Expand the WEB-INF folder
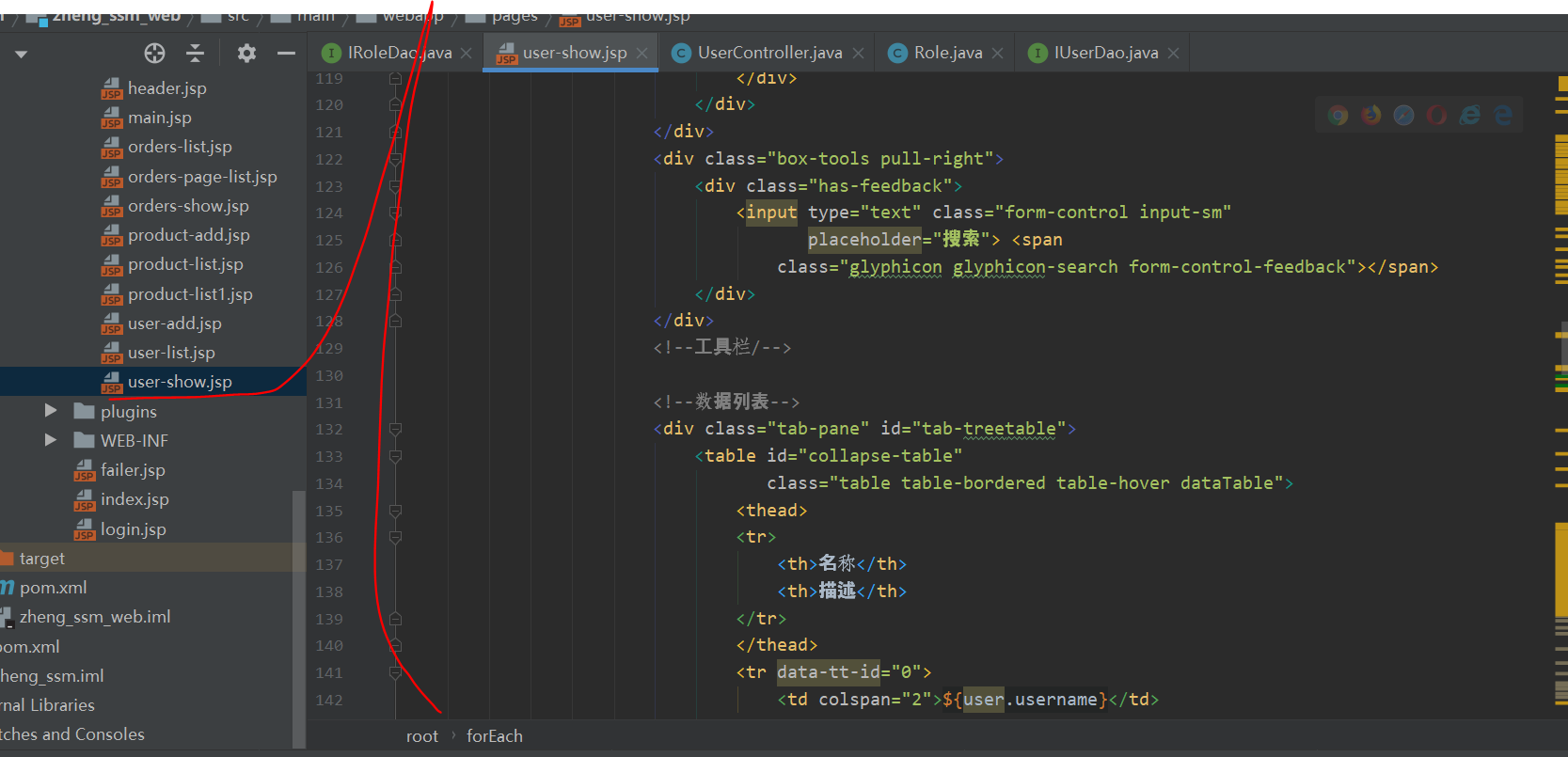This screenshot has width=1568, height=757. tap(51, 440)
